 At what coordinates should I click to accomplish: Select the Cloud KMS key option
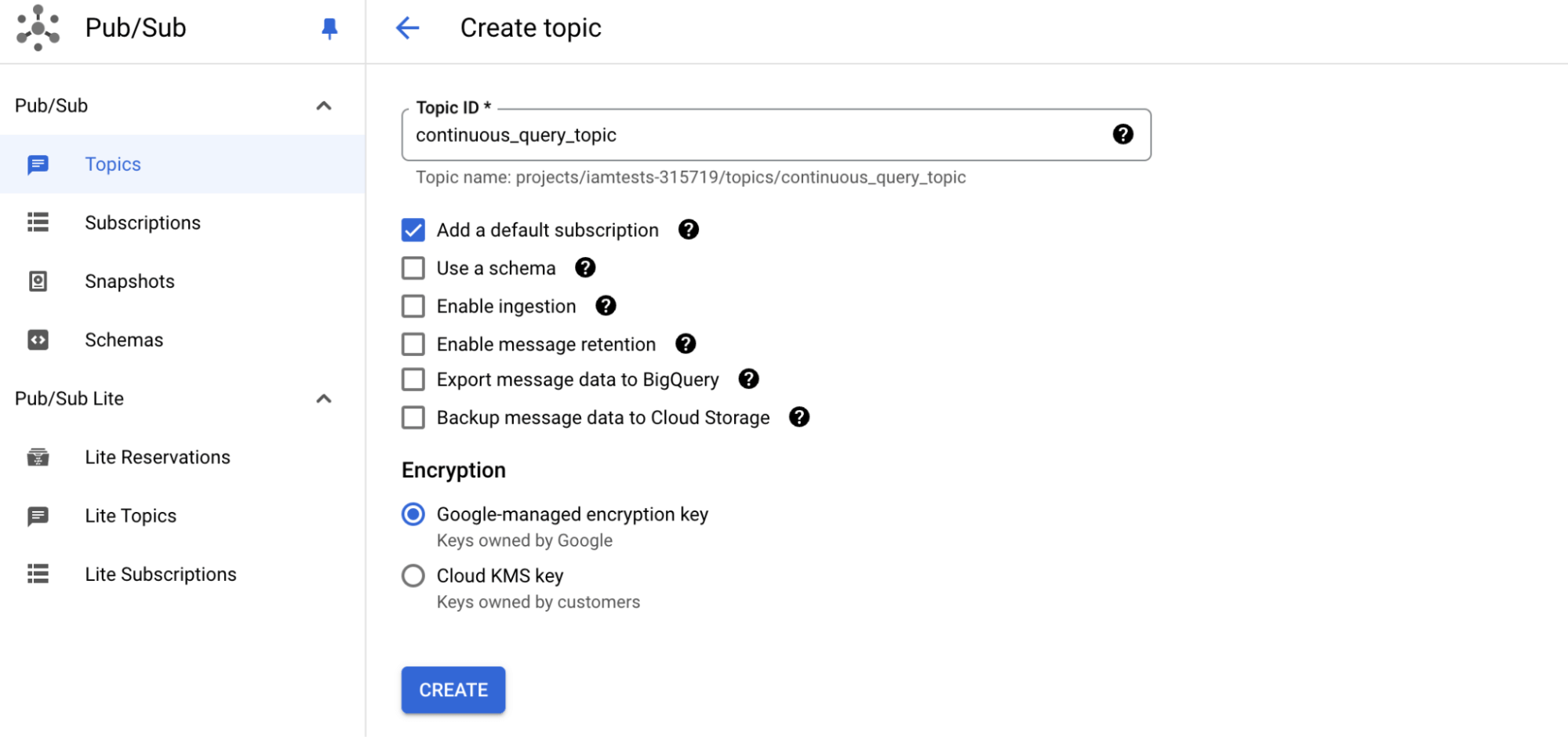(413, 575)
